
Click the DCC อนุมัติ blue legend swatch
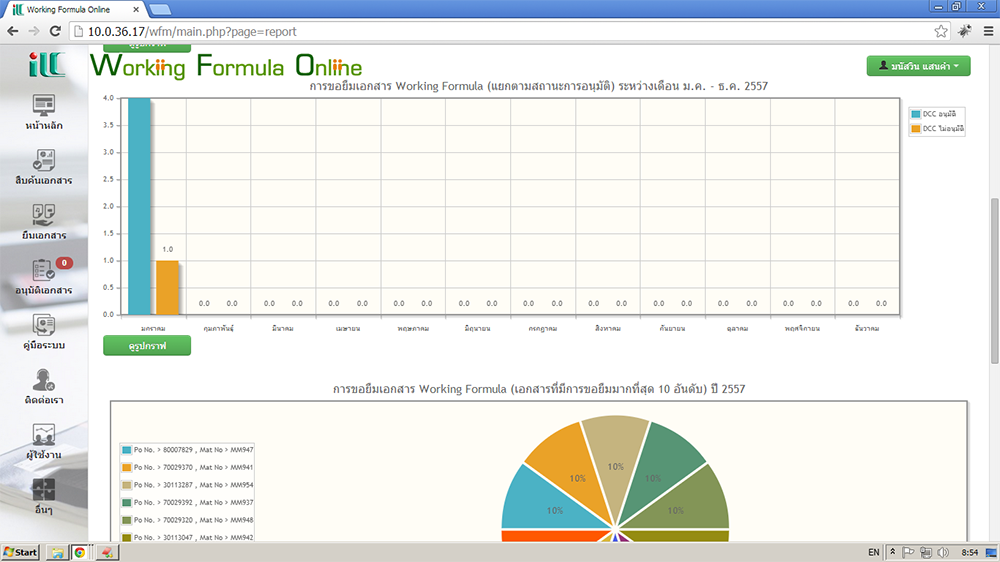[x=916, y=114]
